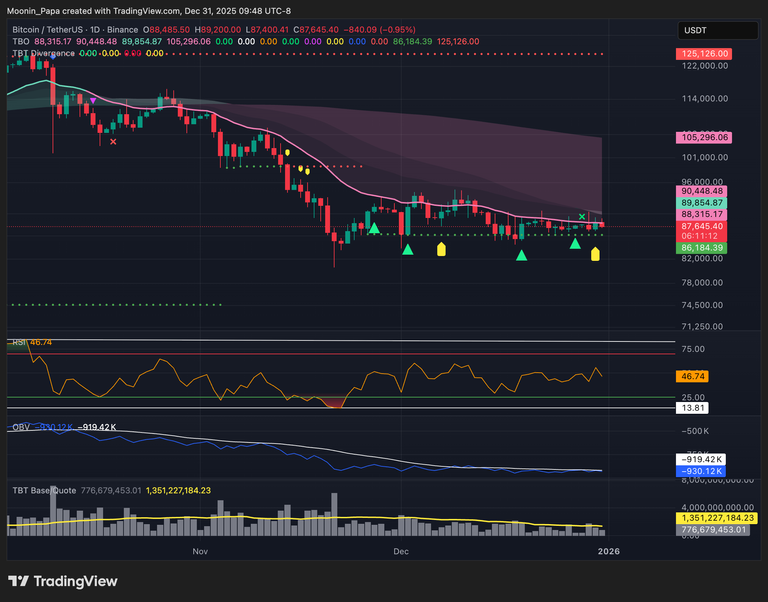
Task: Select the RSI indicator legend label
Action: pyautogui.click(x=19, y=342)
